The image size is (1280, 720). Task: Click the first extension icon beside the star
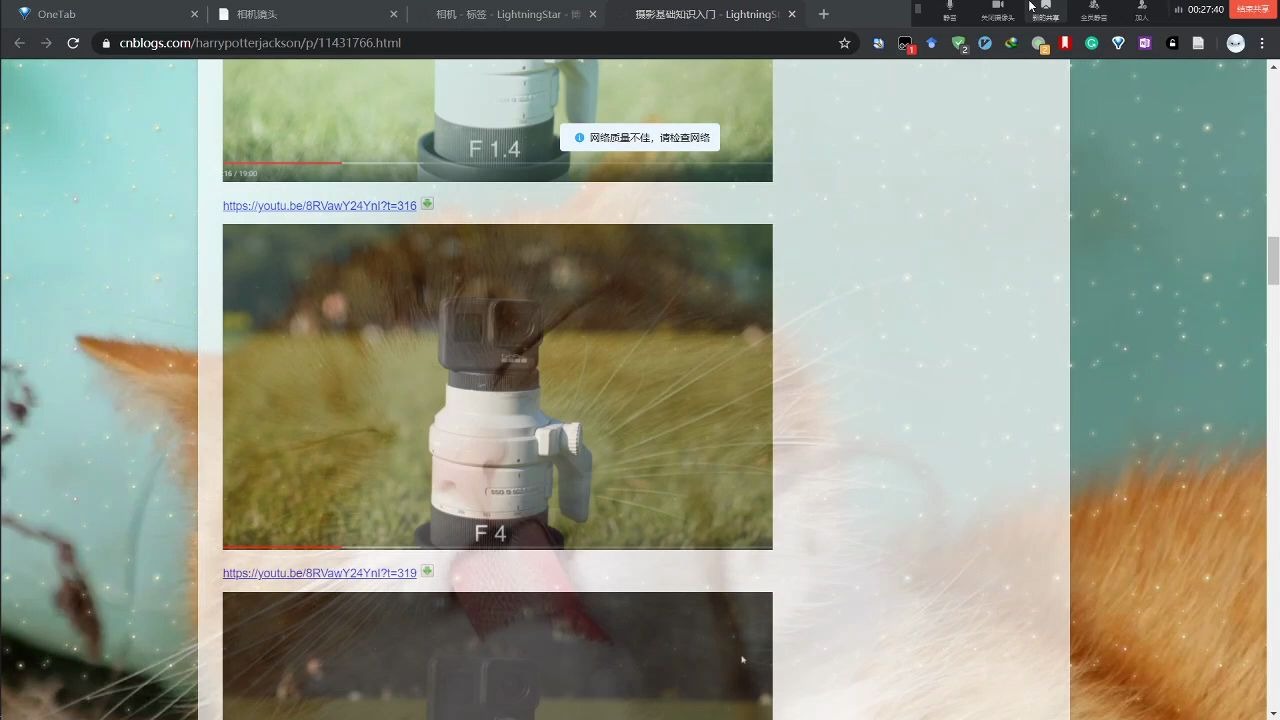pyautogui.click(x=879, y=43)
